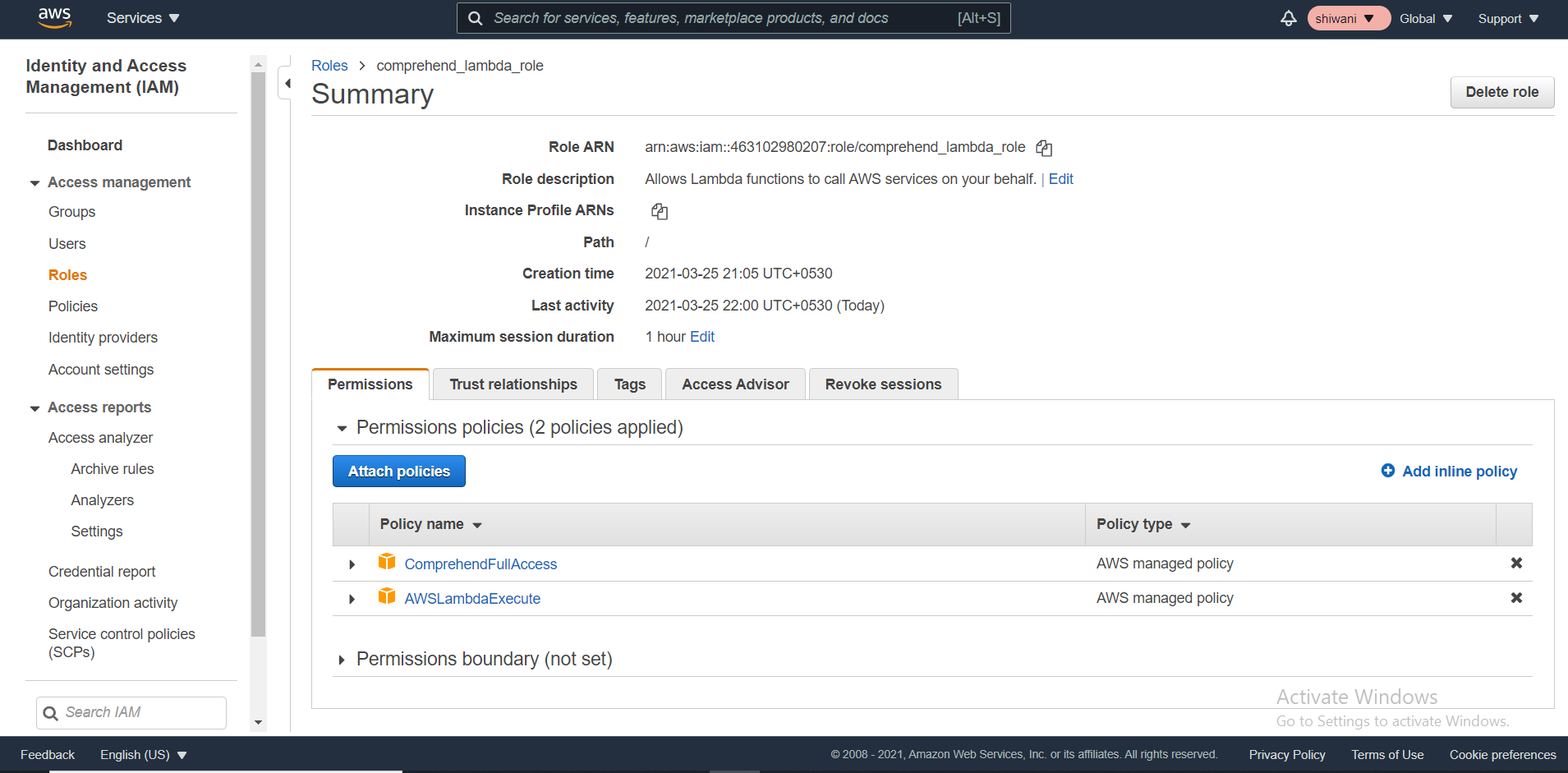Click the orange ComprehendFullAccess policy box icon
Viewport: 1568px width, 773px height.
(387, 562)
